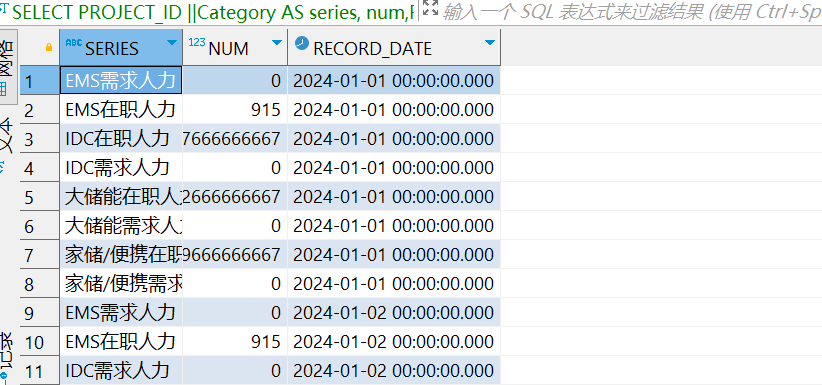Select the RECORD_DATE column header

tap(394, 48)
